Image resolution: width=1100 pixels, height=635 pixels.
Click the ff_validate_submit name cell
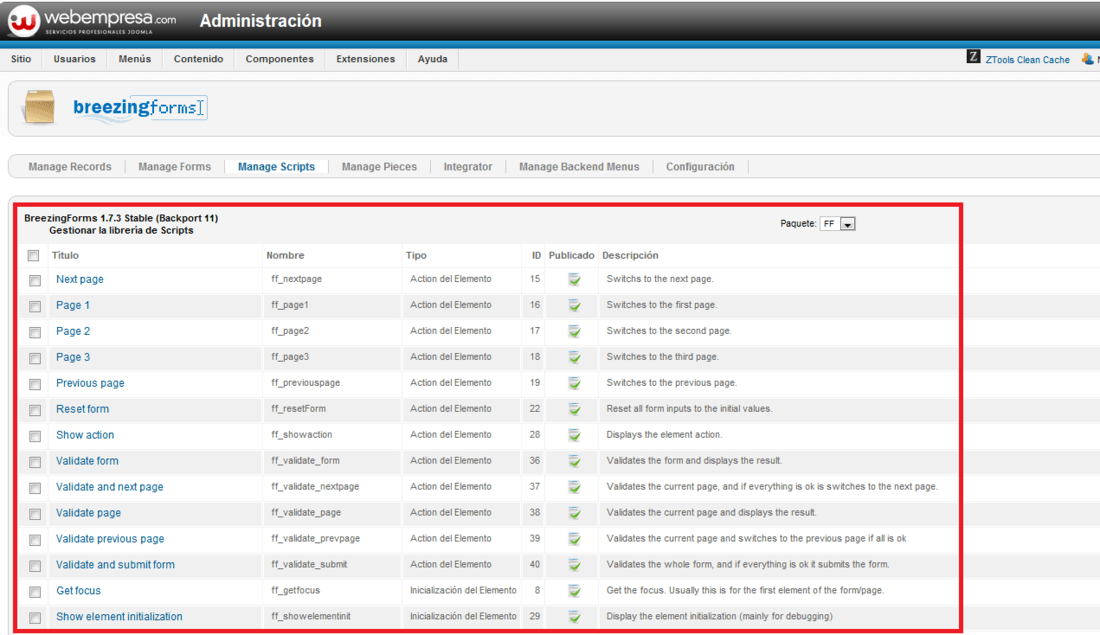[309, 565]
